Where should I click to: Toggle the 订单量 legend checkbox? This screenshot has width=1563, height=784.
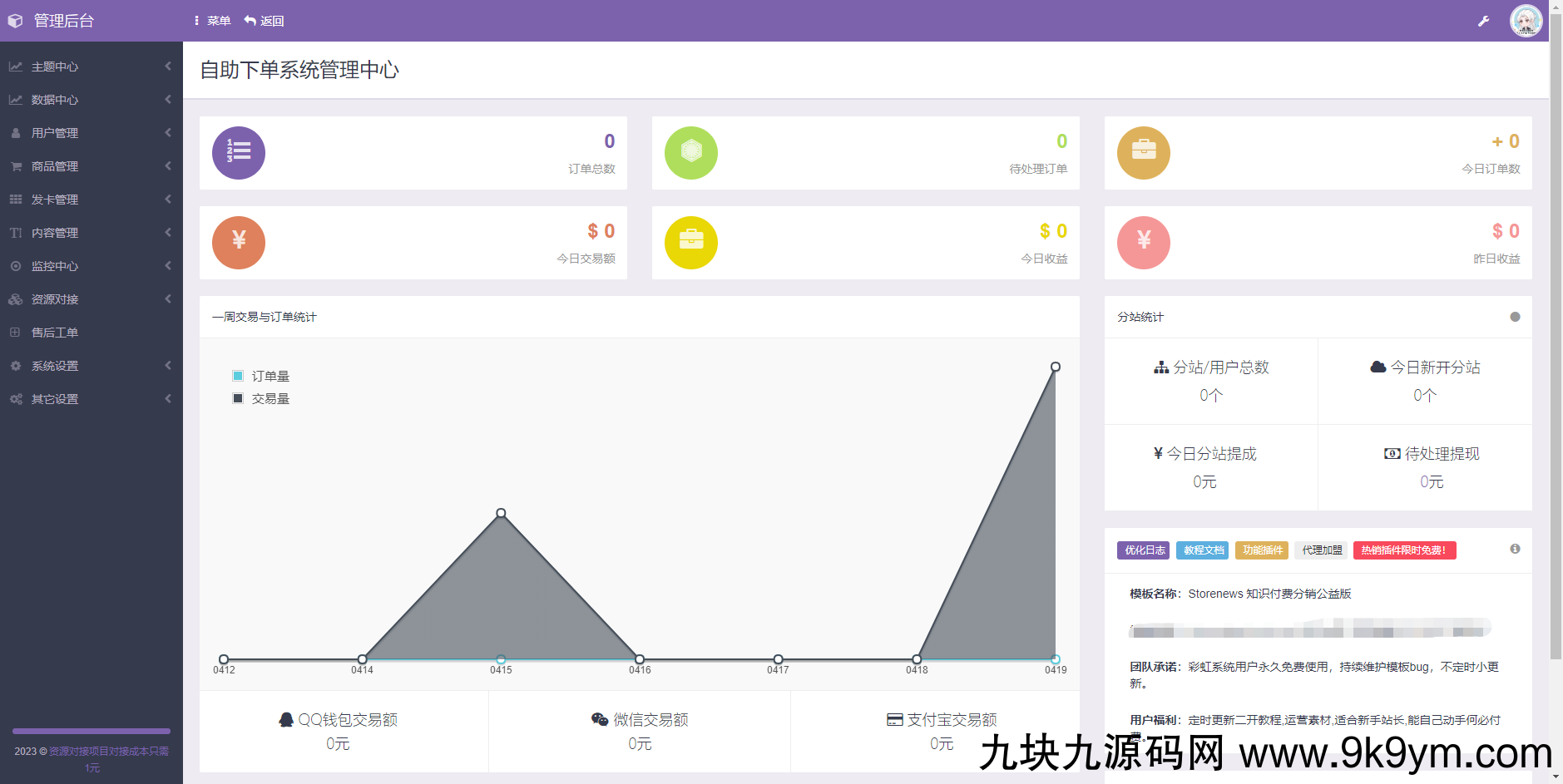click(x=238, y=375)
